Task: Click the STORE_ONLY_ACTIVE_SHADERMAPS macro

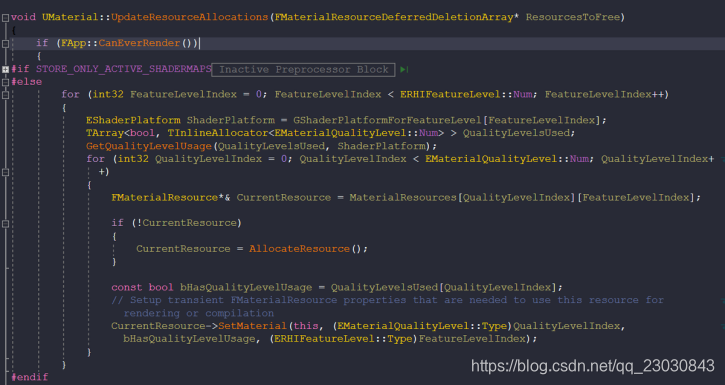Action: tap(123, 69)
